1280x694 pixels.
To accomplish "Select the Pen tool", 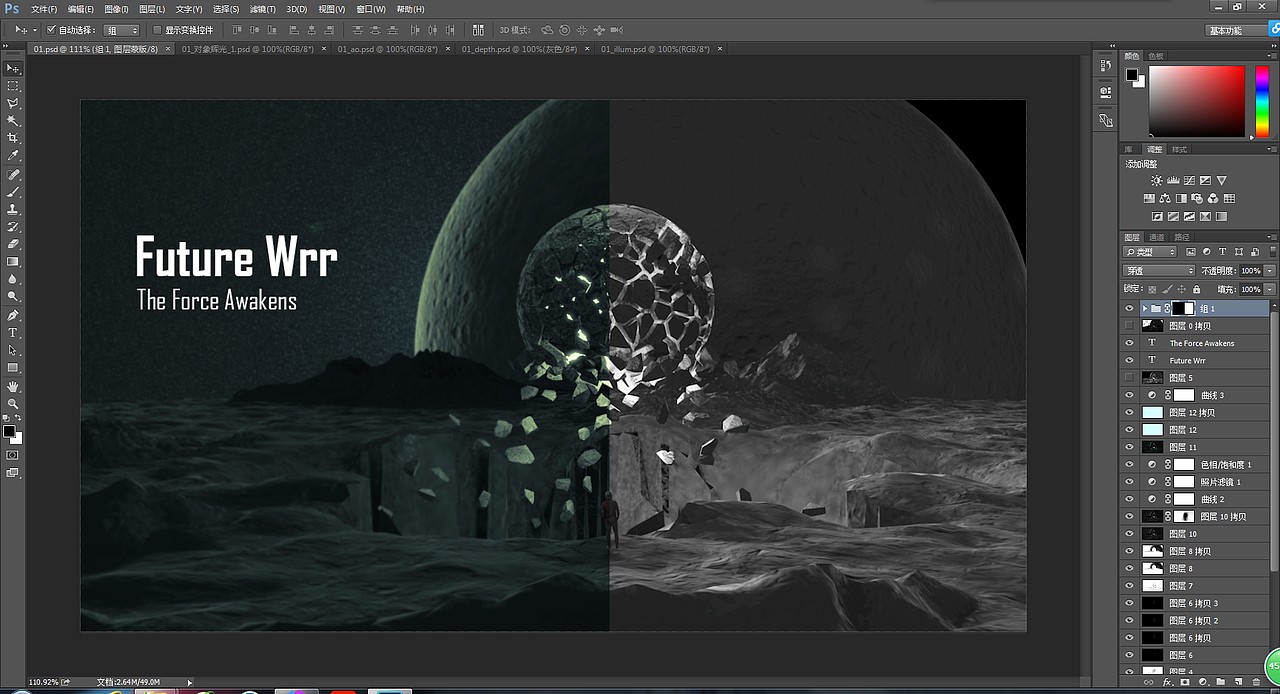I will 13,314.
